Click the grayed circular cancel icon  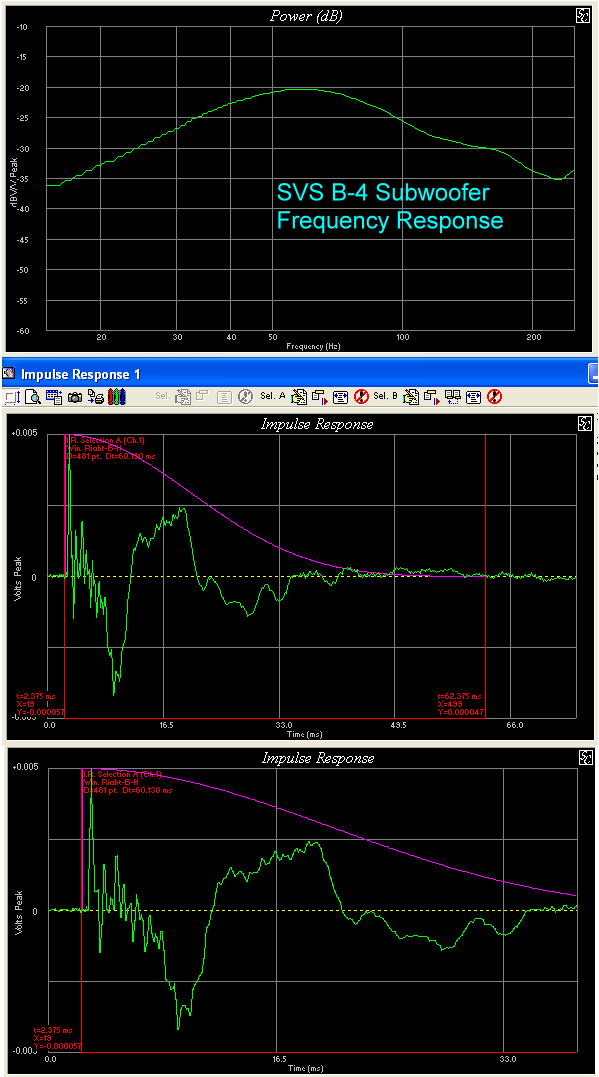(x=245, y=397)
